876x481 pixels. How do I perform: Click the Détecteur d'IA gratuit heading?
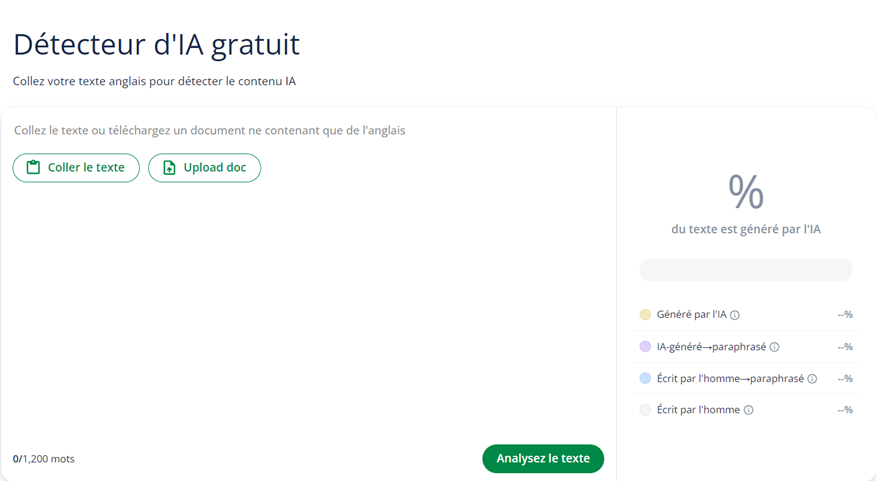click(156, 45)
